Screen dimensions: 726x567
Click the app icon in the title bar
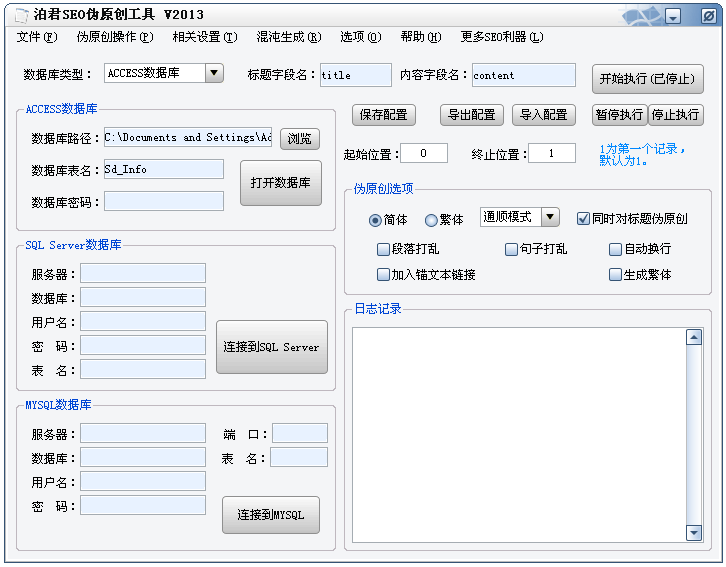coord(19,15)
